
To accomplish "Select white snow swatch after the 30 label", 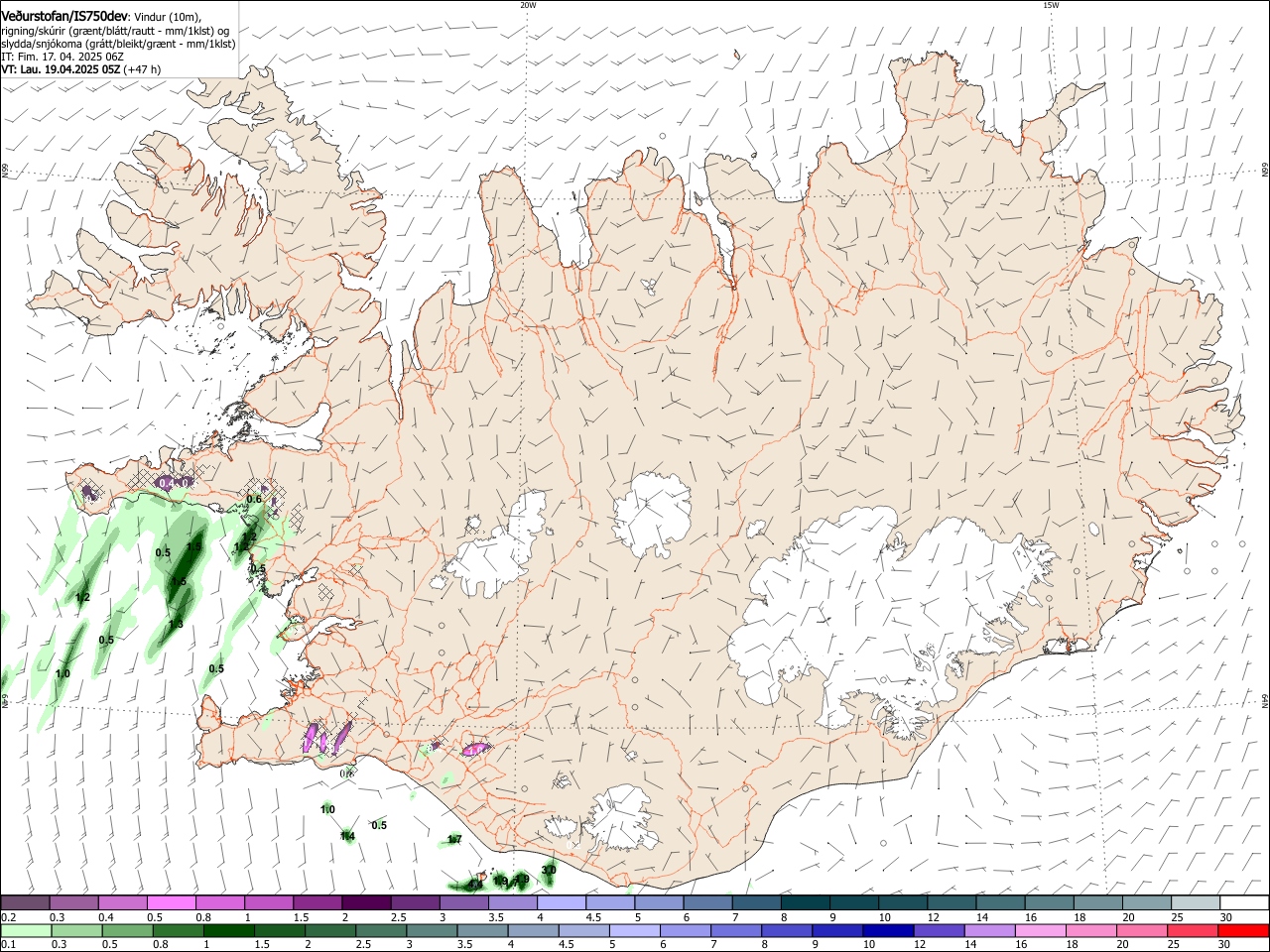I will click(x=1243, y=903).
